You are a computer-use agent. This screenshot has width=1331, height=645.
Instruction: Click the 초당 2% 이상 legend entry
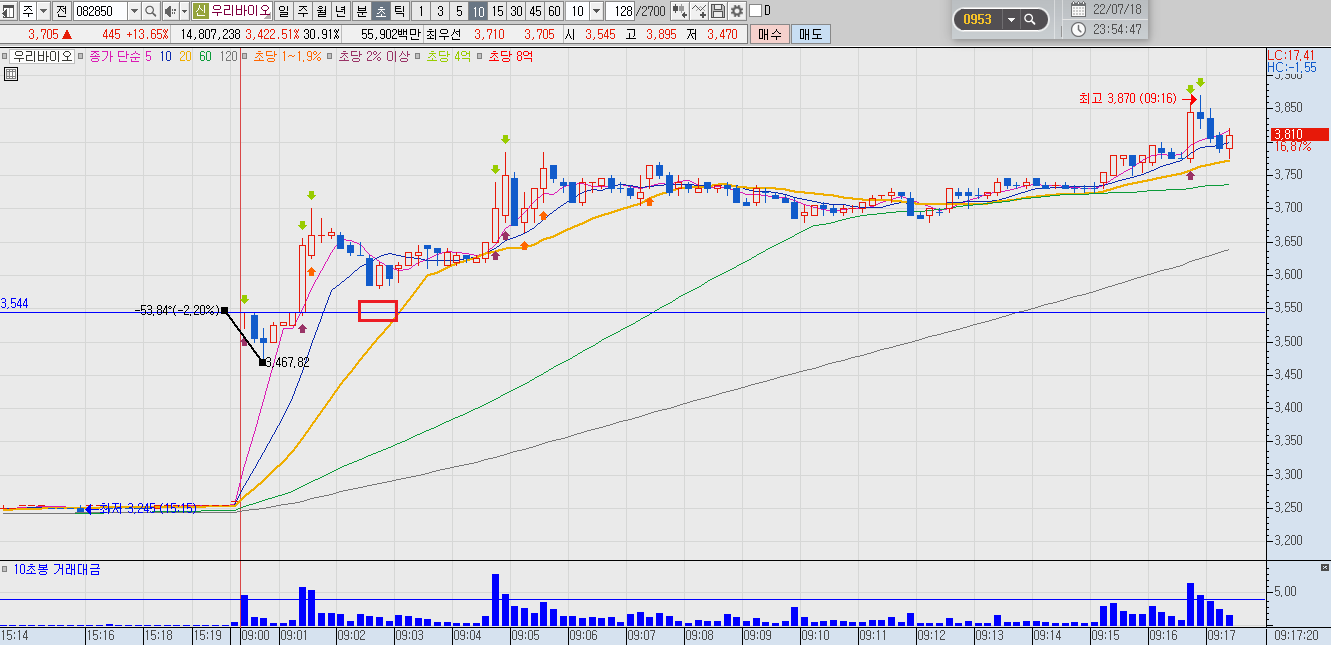point(374,56)
